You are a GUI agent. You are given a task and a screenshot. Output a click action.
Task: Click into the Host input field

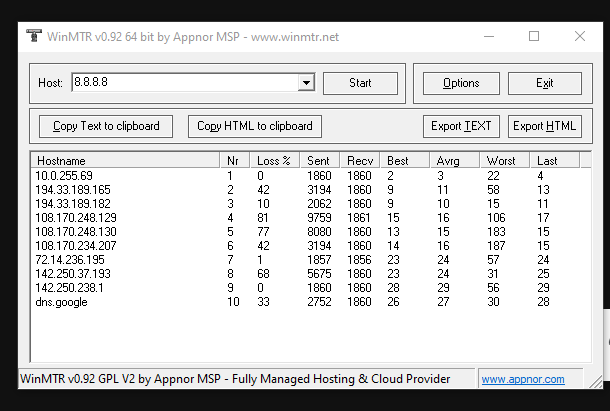point(184,83)
